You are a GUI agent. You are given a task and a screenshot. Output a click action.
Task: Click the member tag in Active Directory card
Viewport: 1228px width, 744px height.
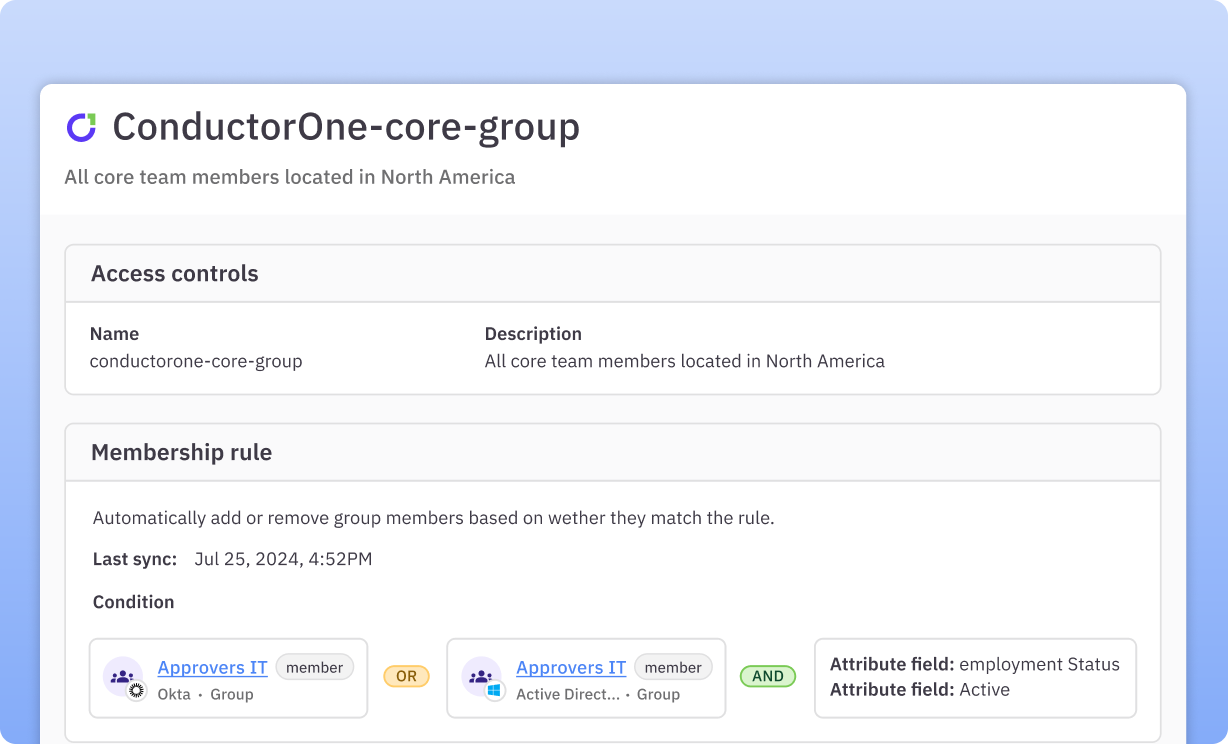673,668
